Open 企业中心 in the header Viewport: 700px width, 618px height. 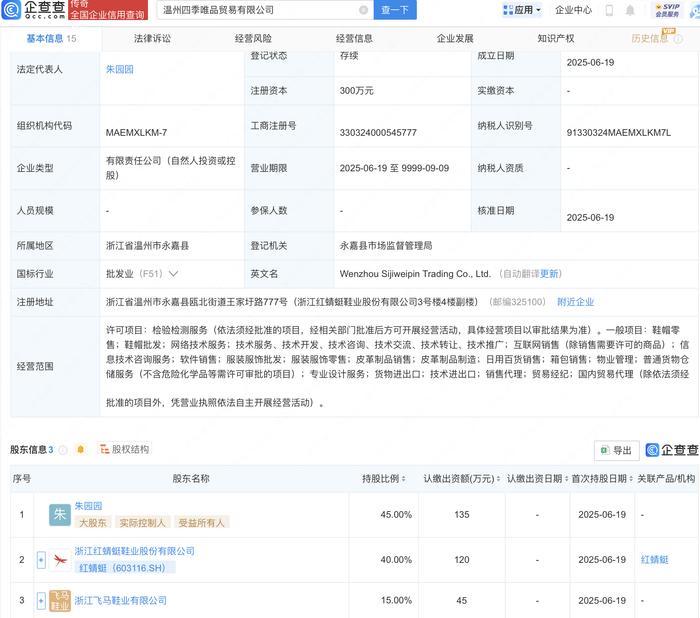point(573,10)
